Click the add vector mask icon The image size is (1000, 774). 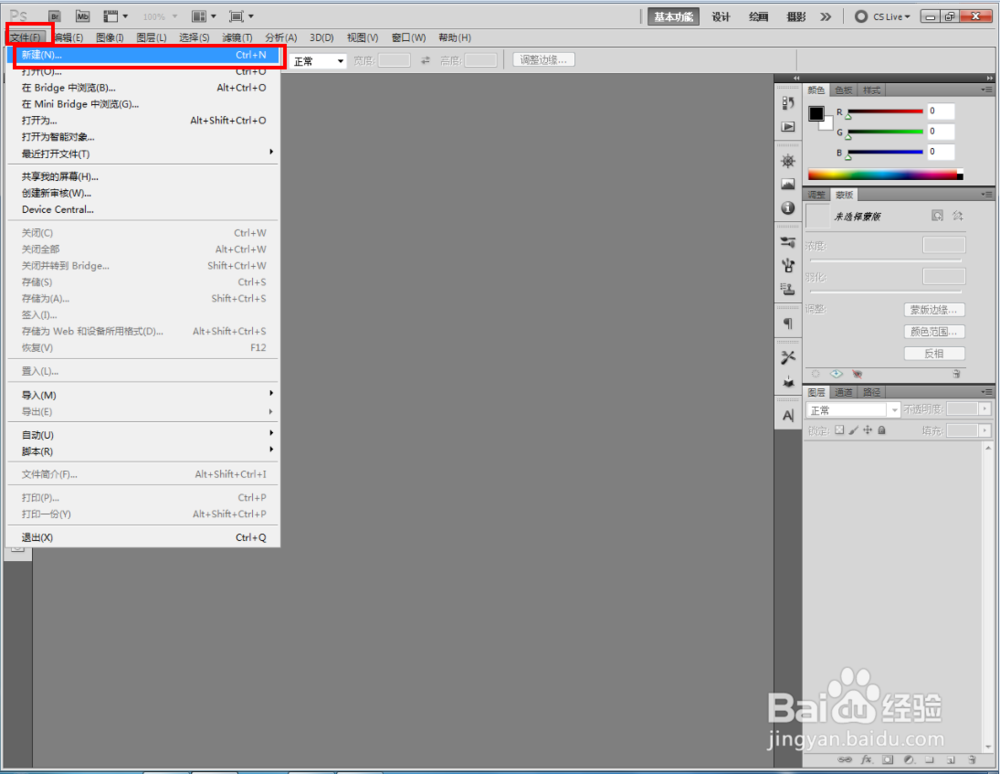pyautogui.click(x=957, y=215)
